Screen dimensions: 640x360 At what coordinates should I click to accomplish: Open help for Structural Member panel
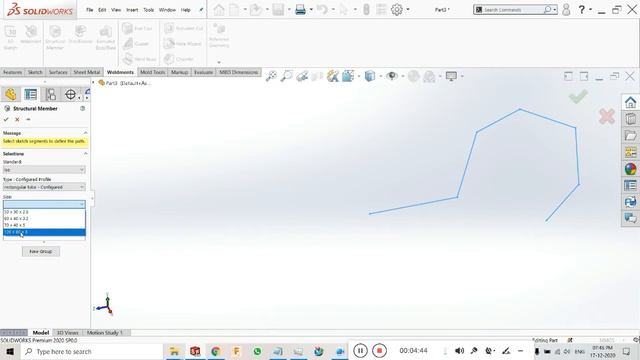82,109
